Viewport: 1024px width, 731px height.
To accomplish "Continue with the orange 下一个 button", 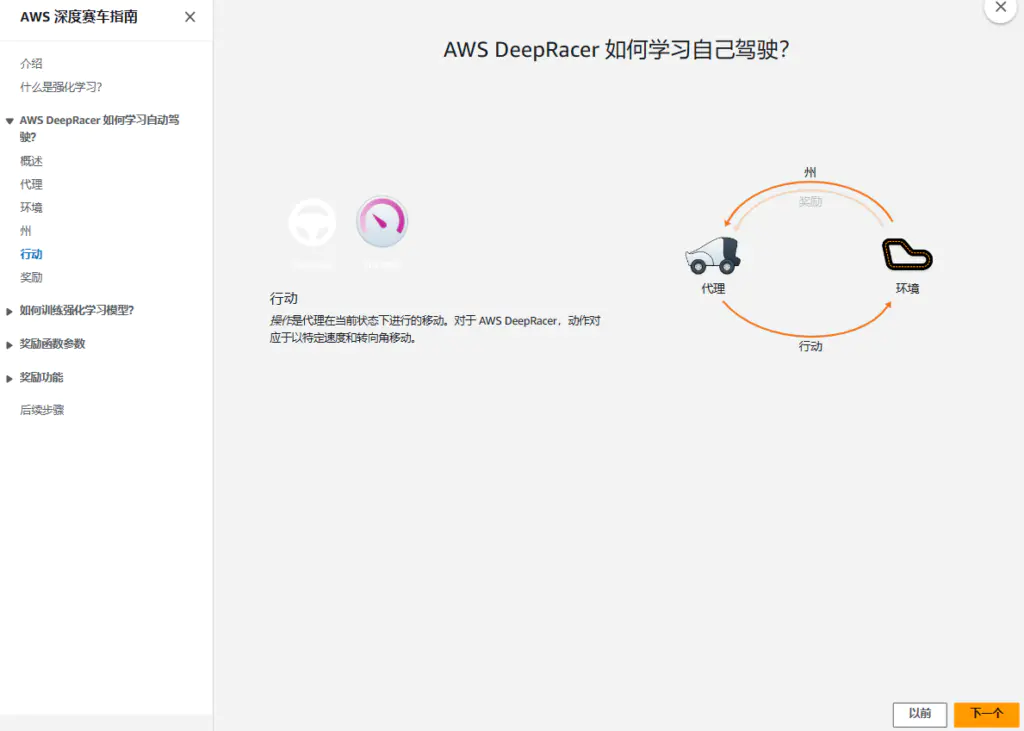I will 986,714.
